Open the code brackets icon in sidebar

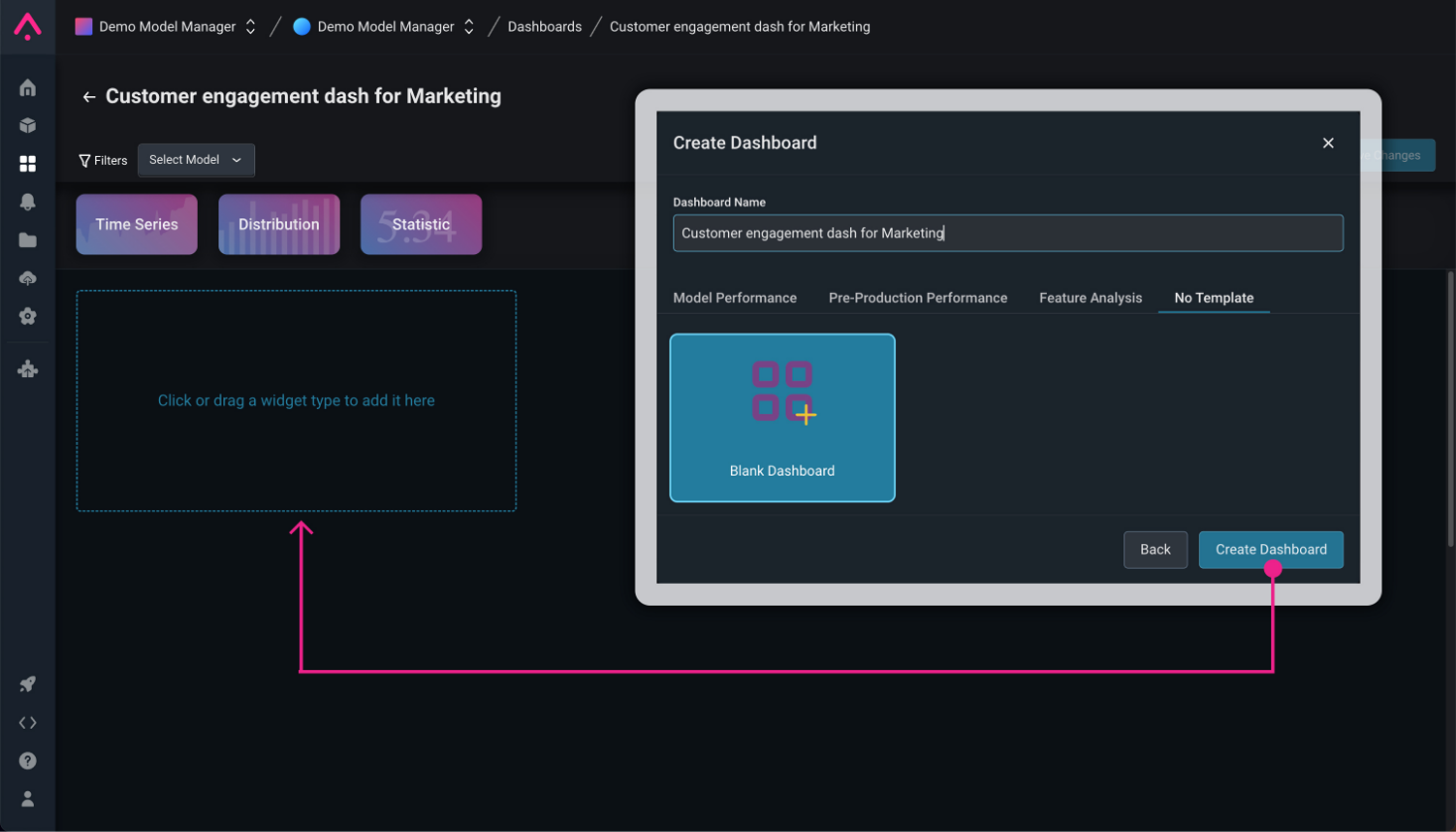[28, 722]
